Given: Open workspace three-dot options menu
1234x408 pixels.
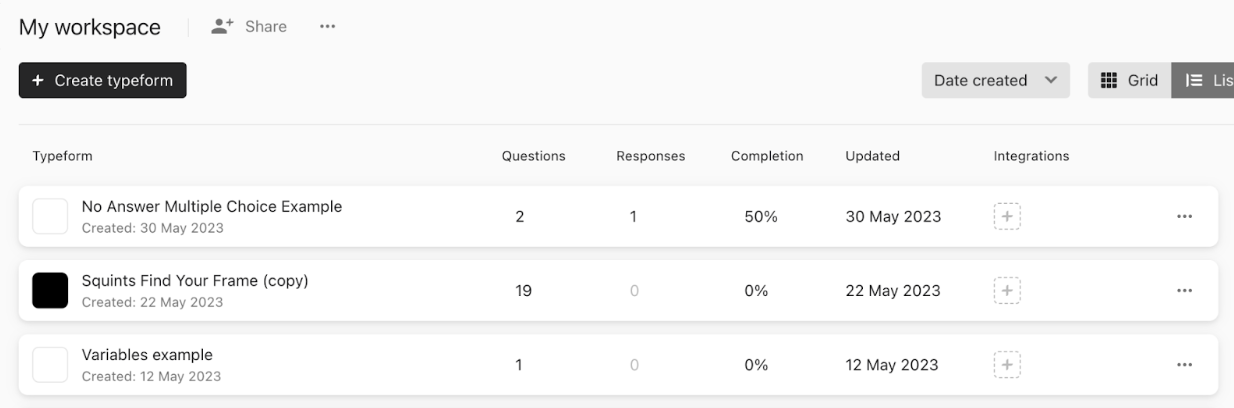Looking at the screenshot, I should click(x=327, y=27).
